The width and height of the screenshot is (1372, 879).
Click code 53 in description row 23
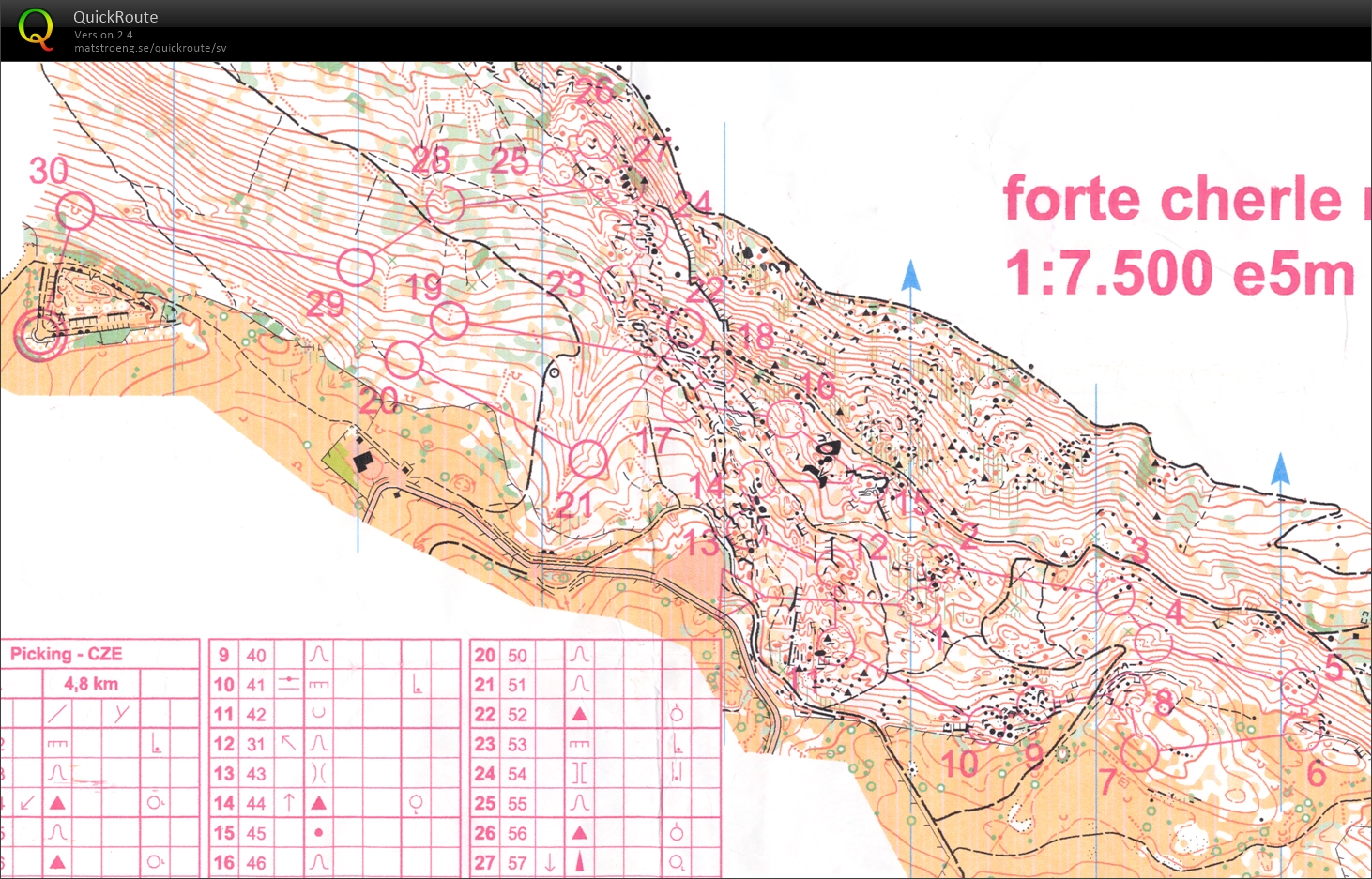click(x=517, y=744)
